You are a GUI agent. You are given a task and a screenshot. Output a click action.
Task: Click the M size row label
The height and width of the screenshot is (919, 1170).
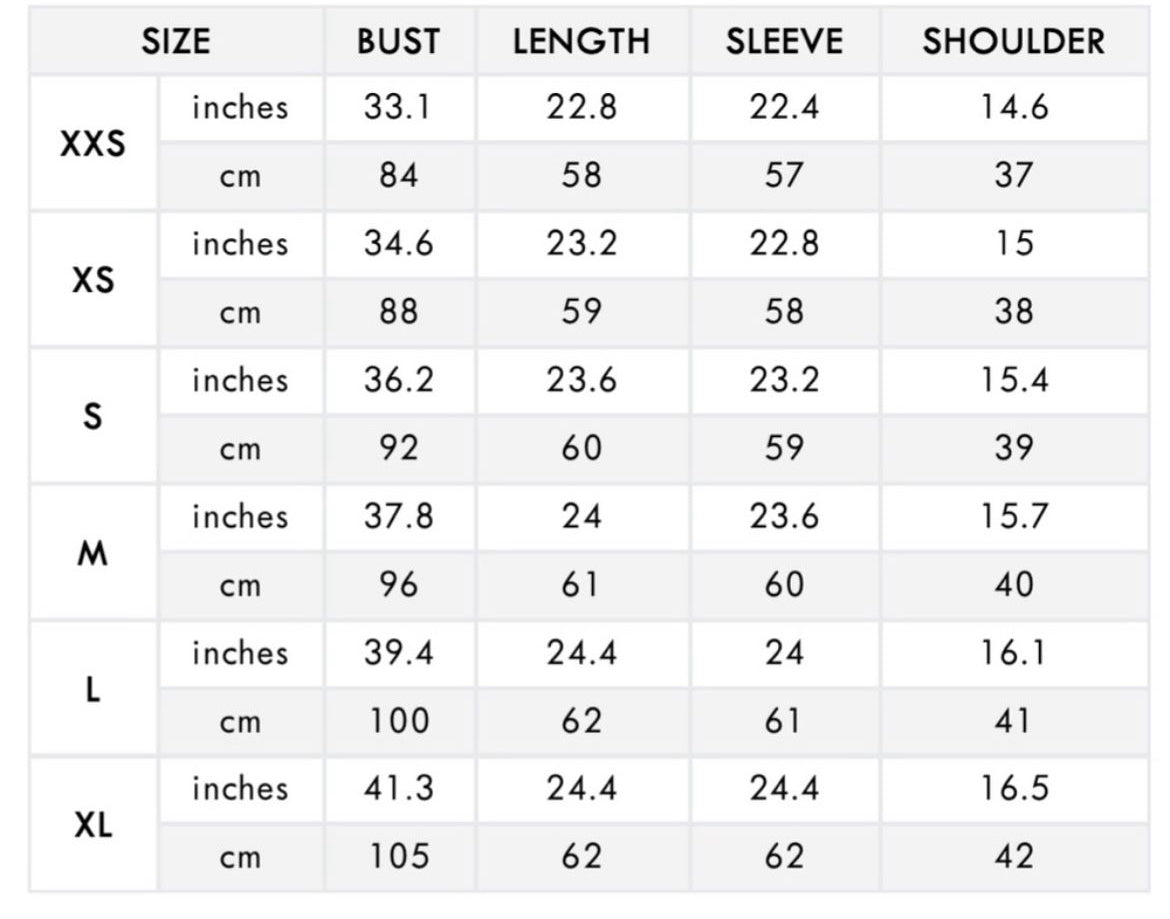93,553
